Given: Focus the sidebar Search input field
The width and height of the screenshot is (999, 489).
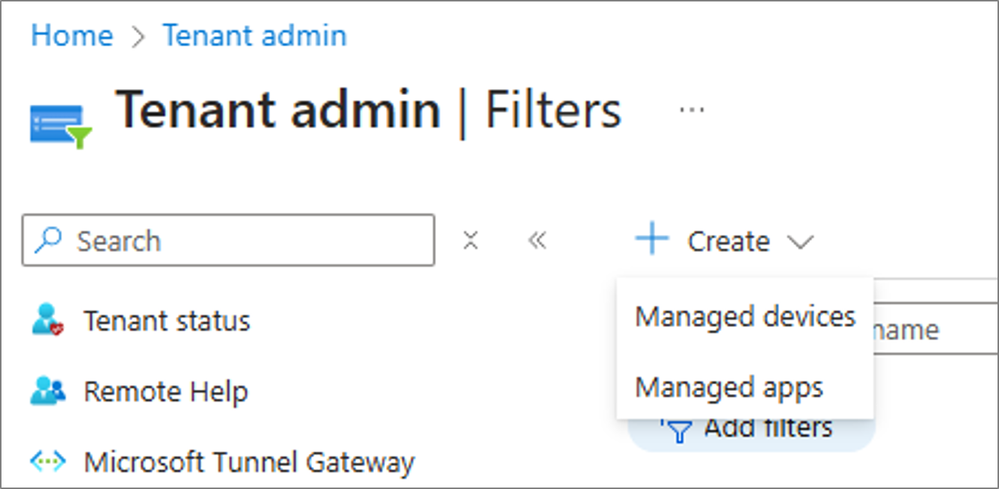Looking at the screenshot, I should [228, 240].
